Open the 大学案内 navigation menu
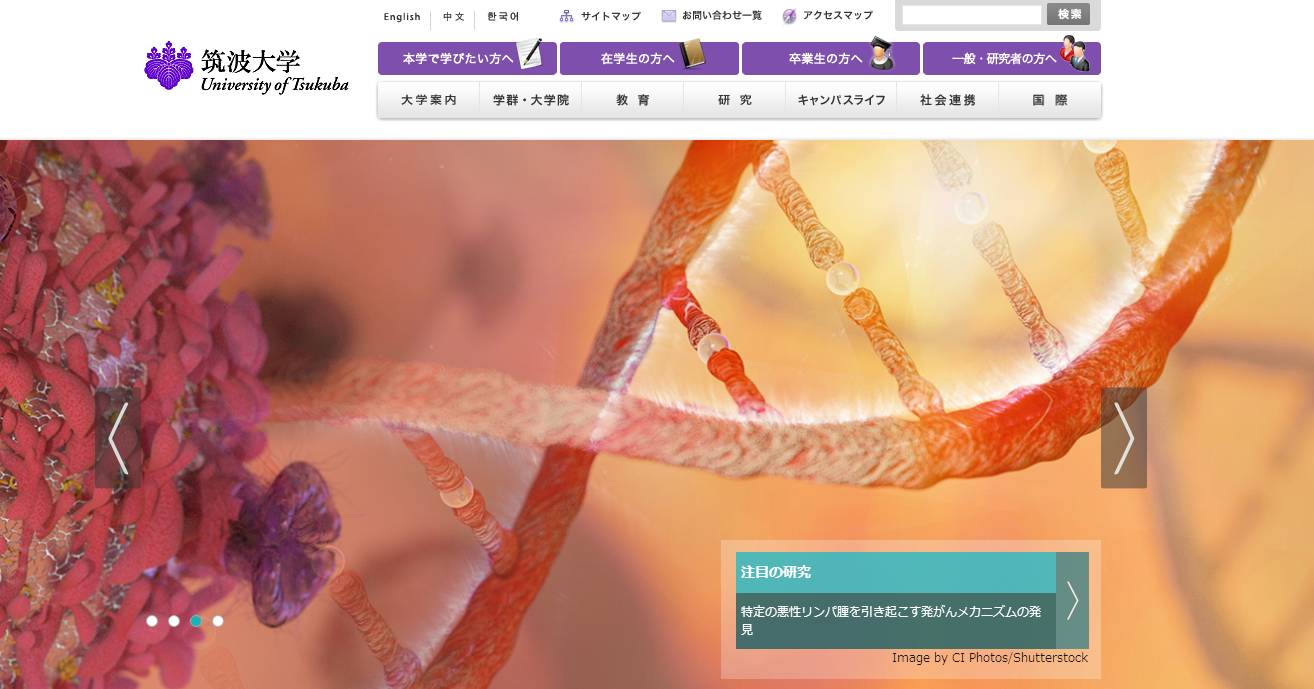 click(427, 99)
